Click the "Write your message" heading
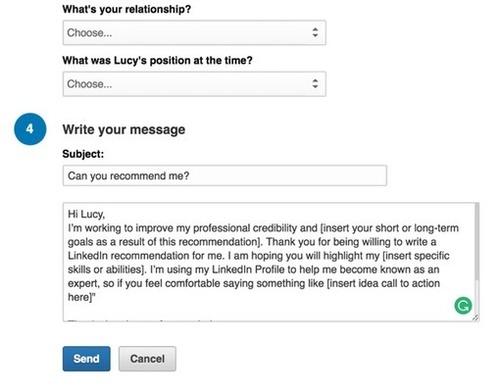 tap(124, 129)
